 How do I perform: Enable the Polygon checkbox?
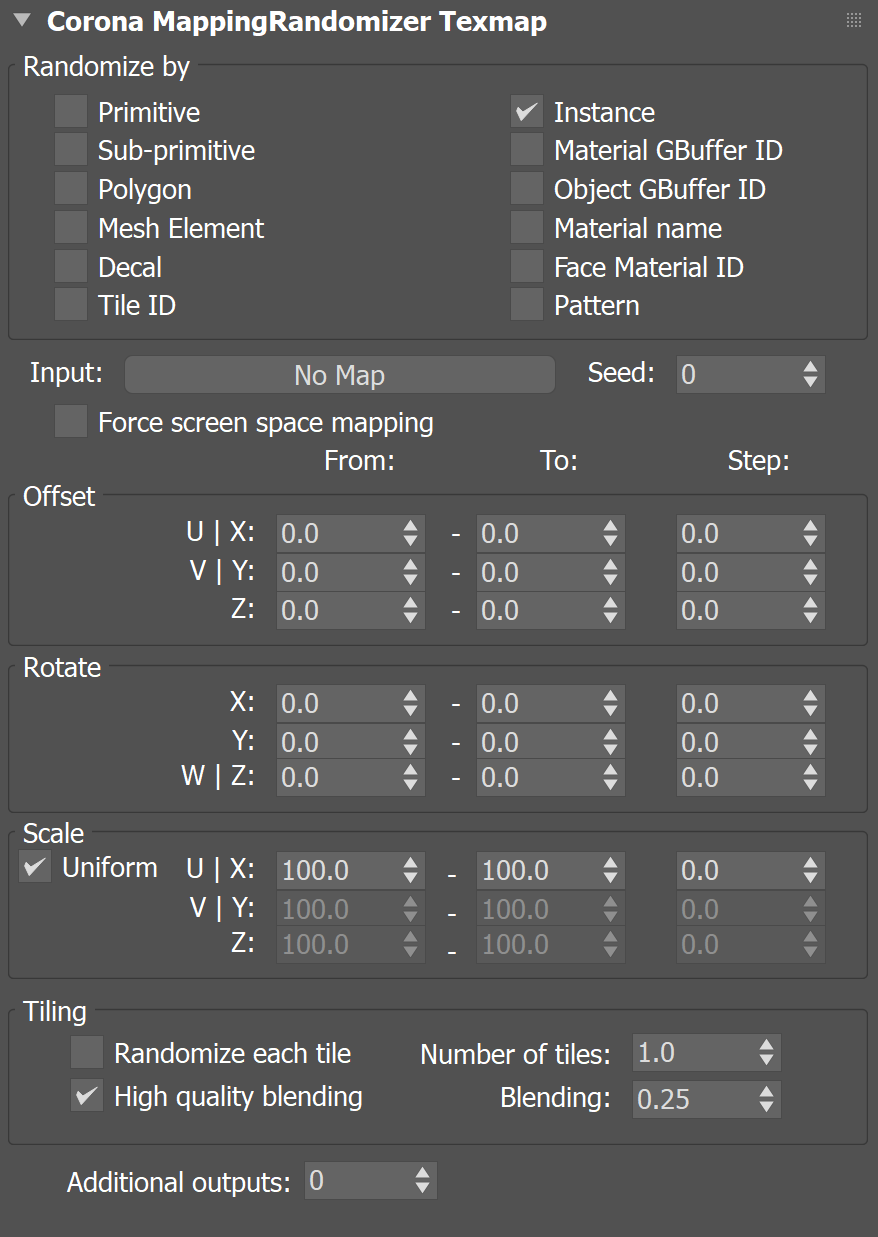click(71, 188)
